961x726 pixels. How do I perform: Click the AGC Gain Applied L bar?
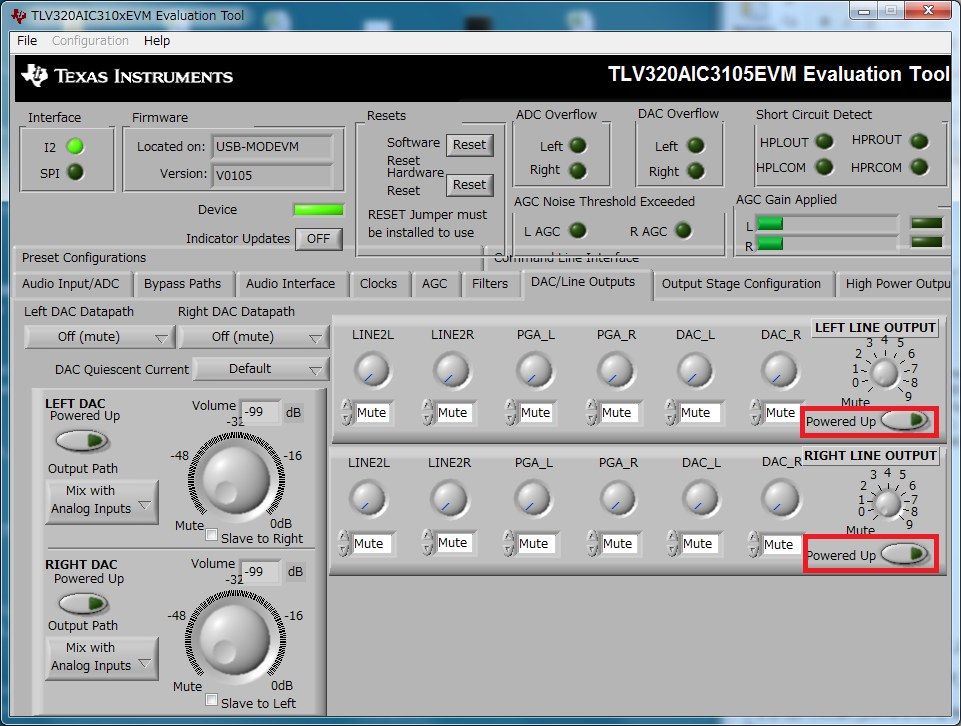coord(827,224)
